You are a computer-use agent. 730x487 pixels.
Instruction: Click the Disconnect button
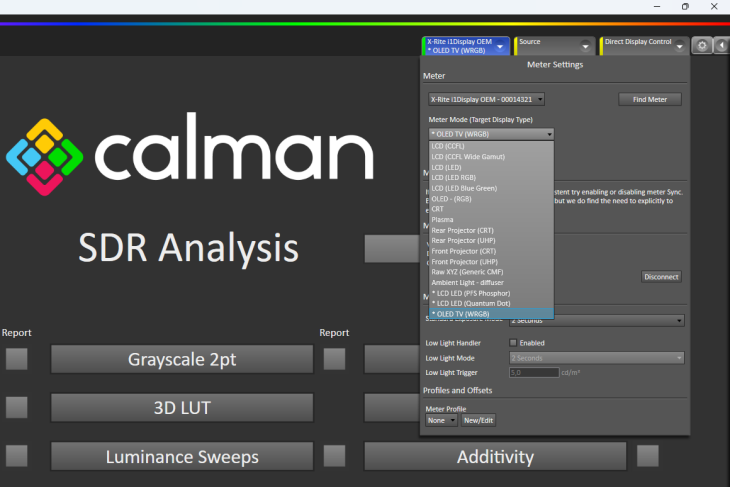tap(661, 277)
